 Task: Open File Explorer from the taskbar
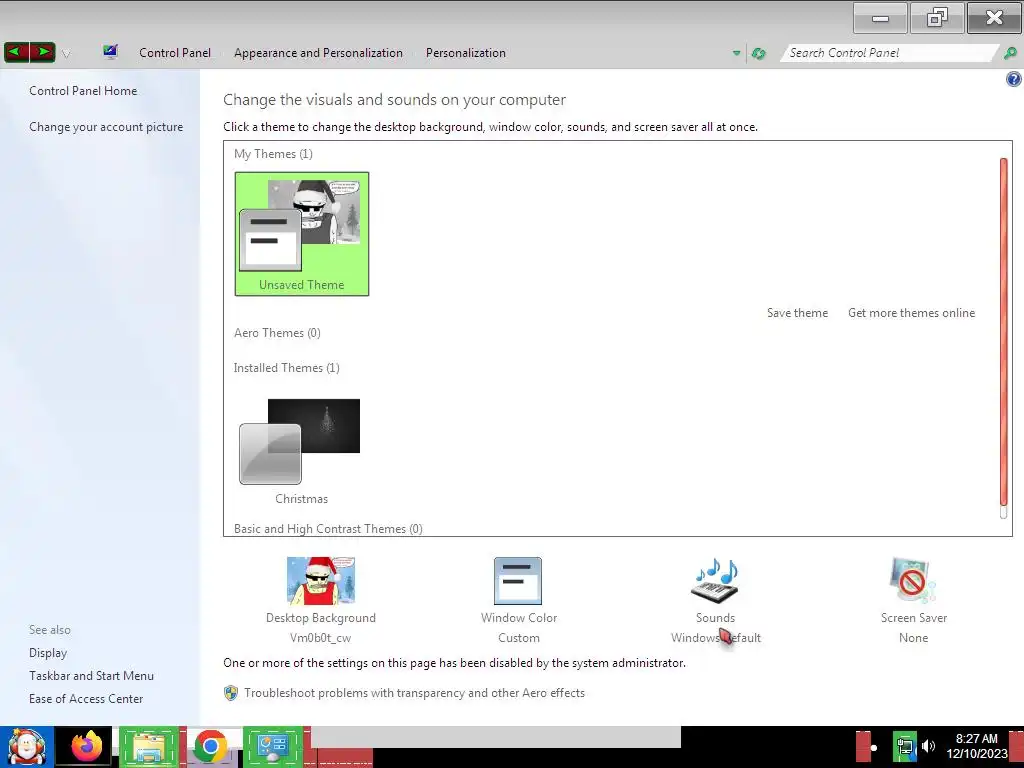(x=149, y=747)
